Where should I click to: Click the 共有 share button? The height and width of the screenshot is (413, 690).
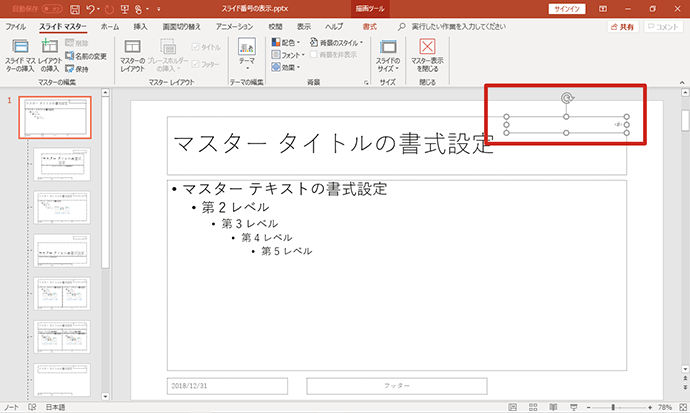tap(623, 27)
